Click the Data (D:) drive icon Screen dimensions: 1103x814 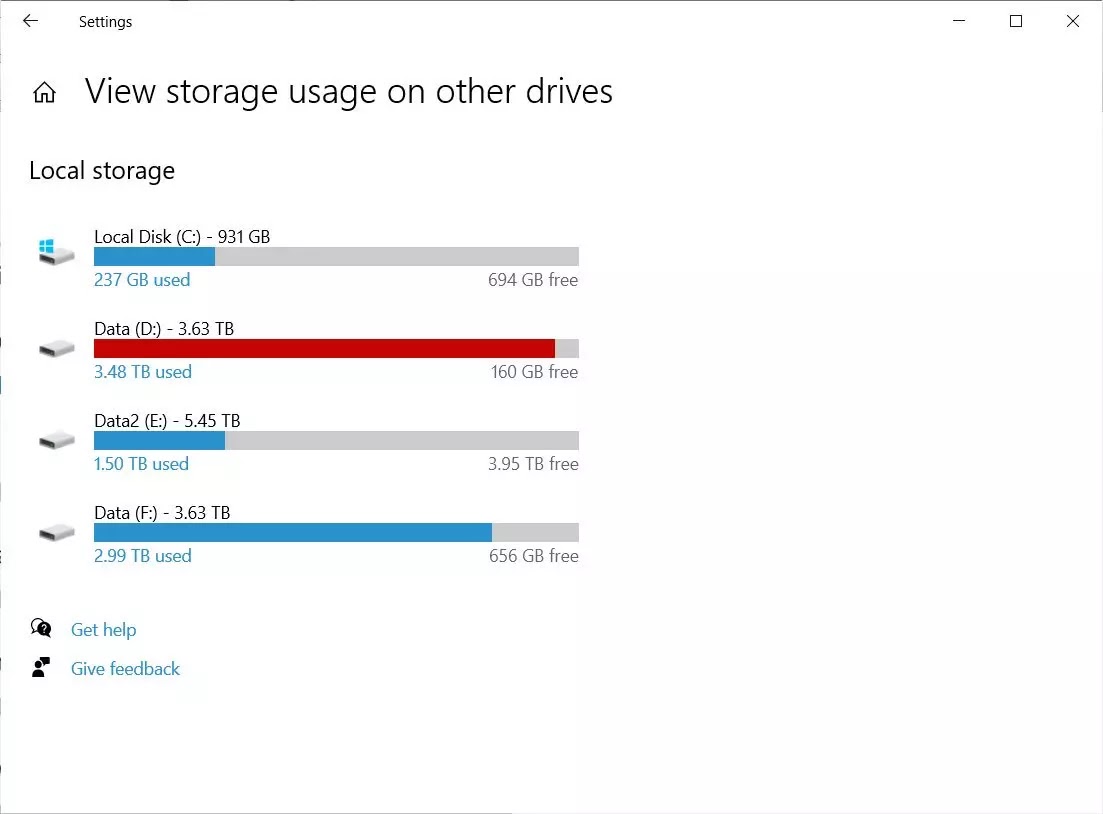pos(56,348)
